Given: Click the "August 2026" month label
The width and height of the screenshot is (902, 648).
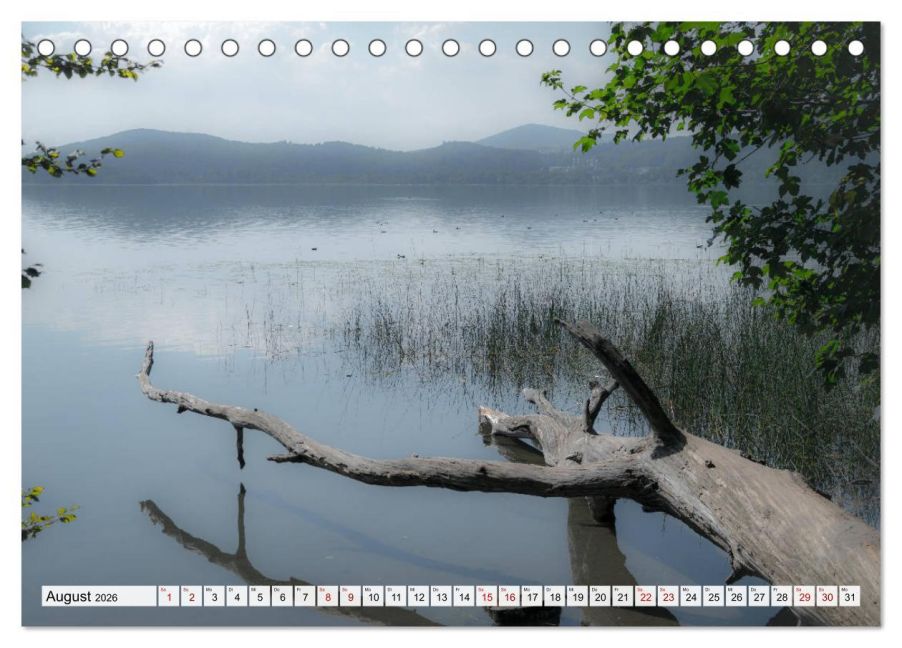Looking at the screenshot, I should 82,597.
